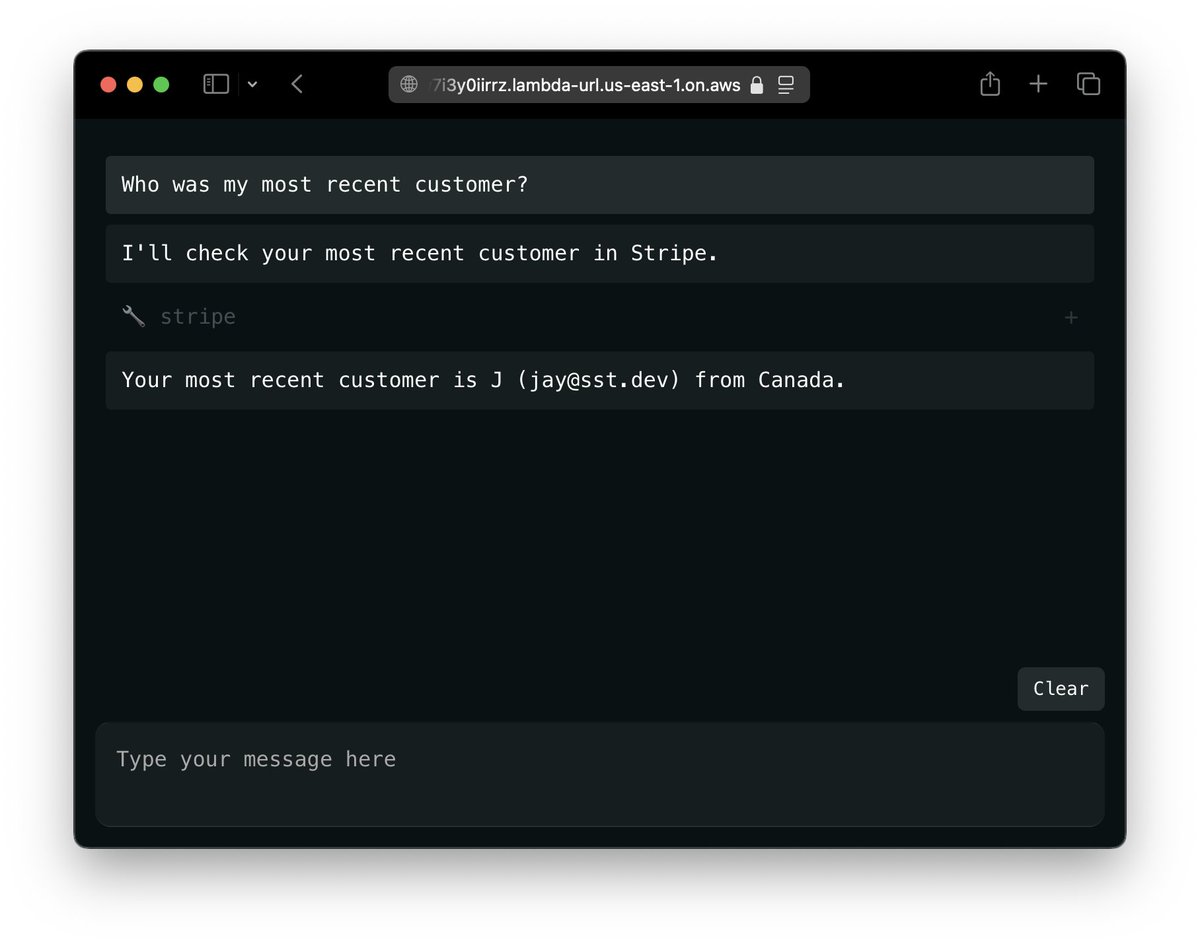
Task: Focus the 'Type your message here' input
Action: (600, 775)
